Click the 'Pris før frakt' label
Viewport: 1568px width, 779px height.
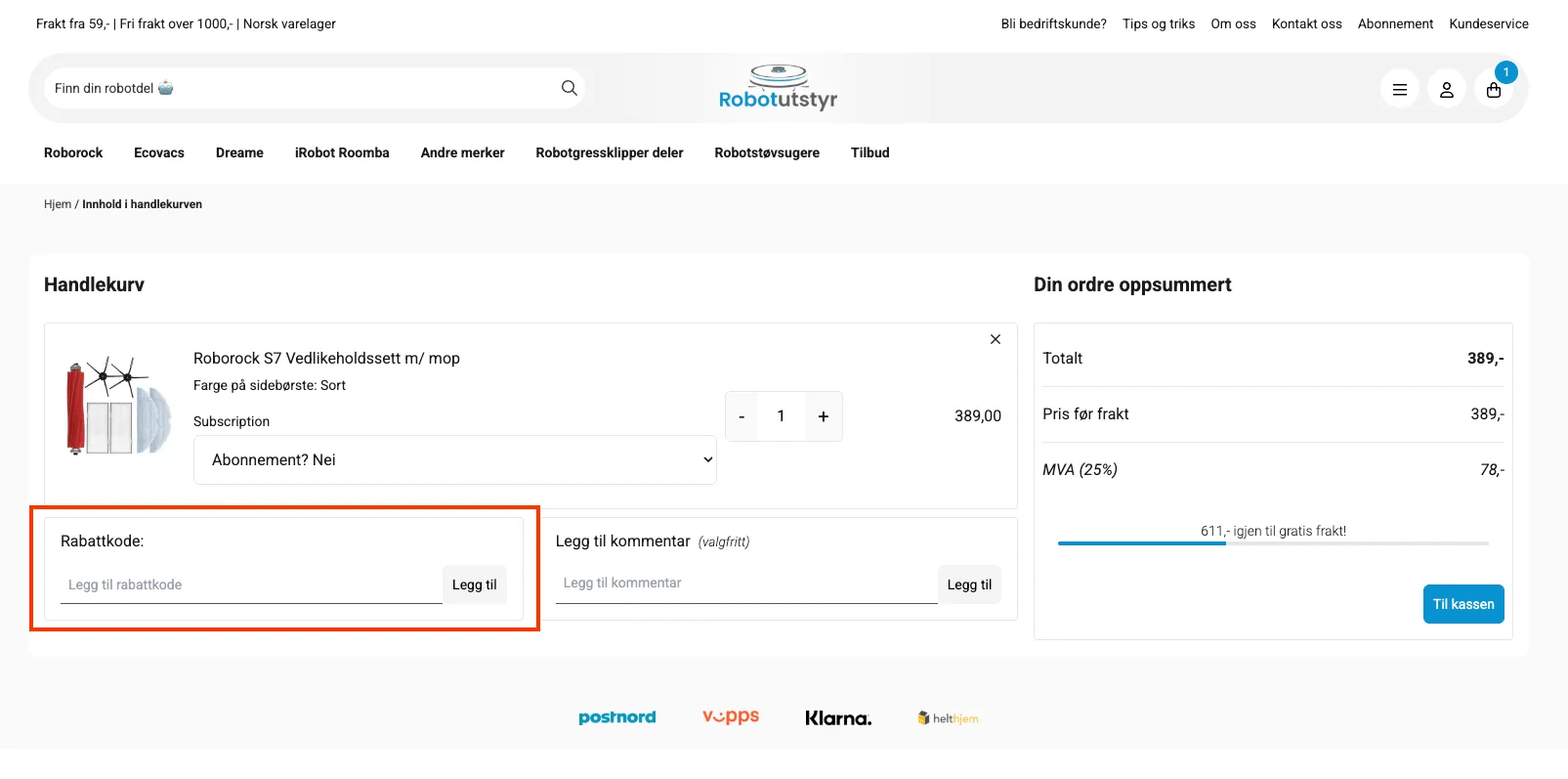coord(1085,414)
